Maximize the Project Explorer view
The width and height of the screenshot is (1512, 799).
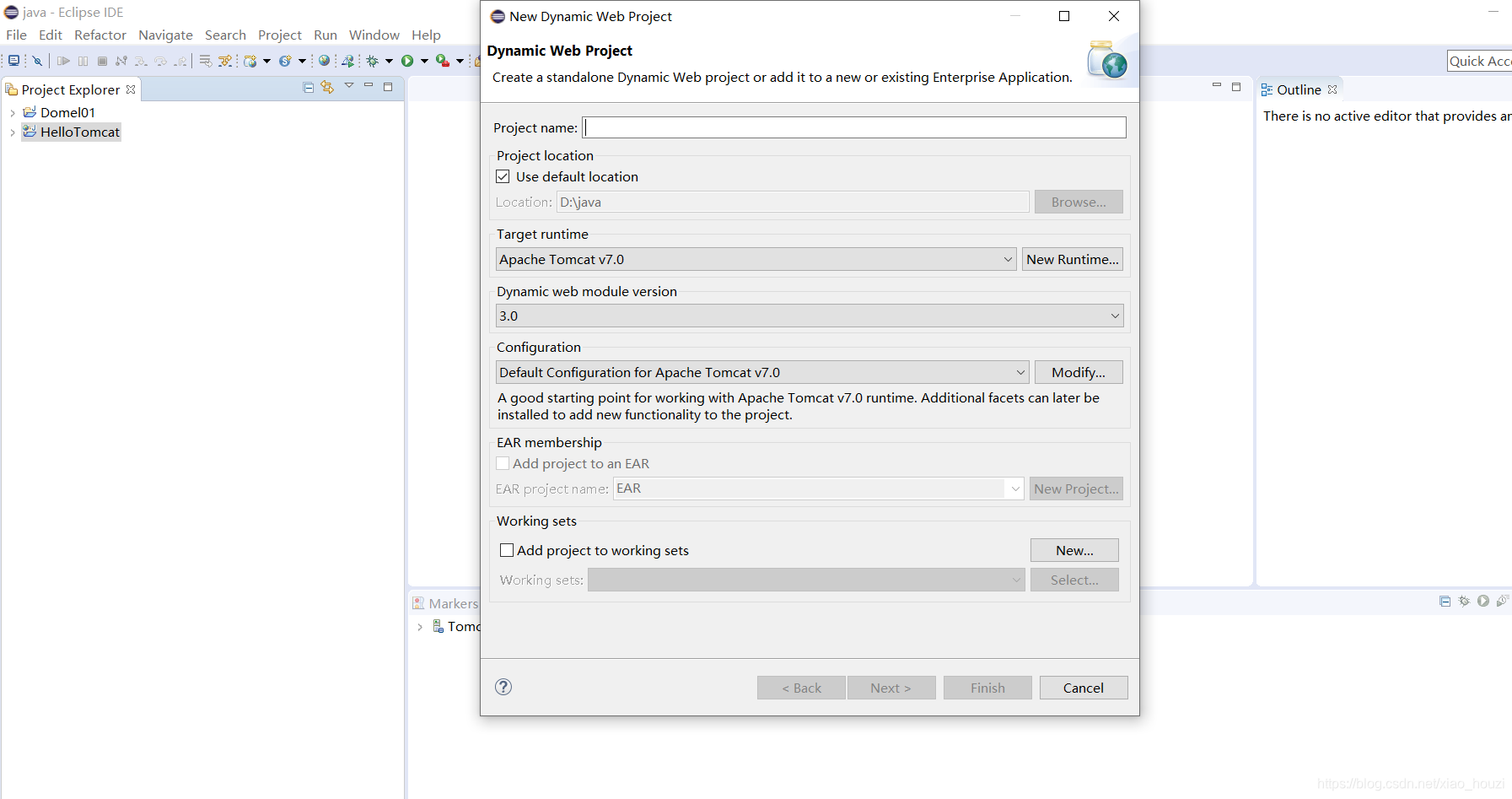click(388, 87)
